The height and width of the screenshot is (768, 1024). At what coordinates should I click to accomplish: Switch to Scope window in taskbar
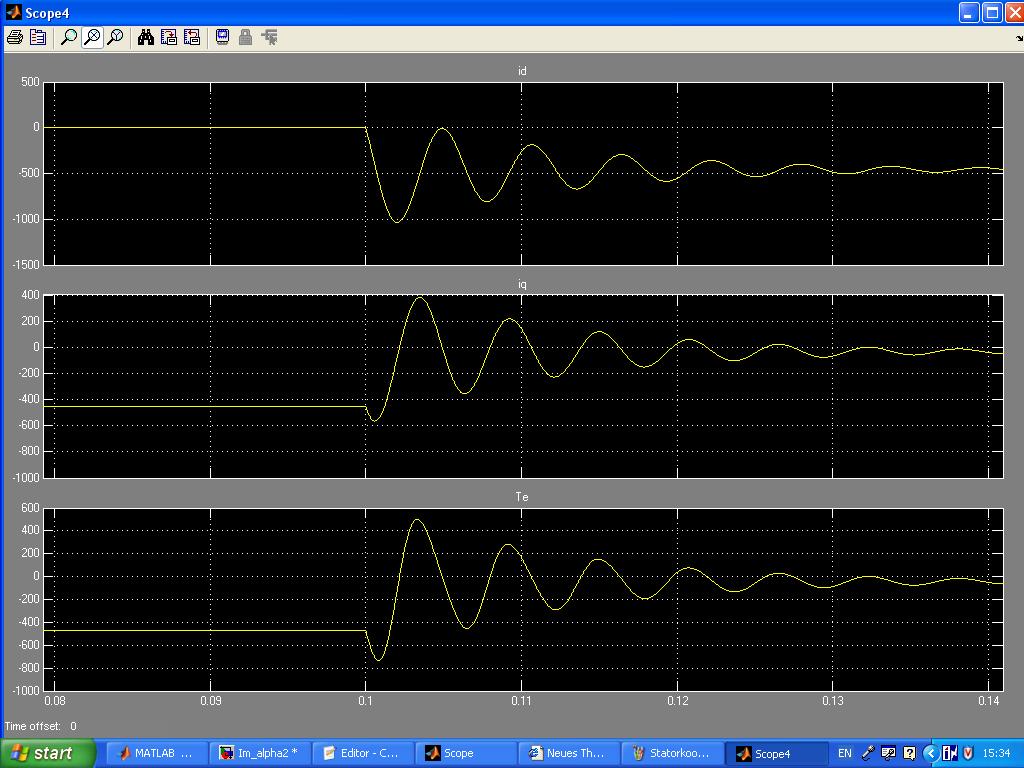click(466, 753)
